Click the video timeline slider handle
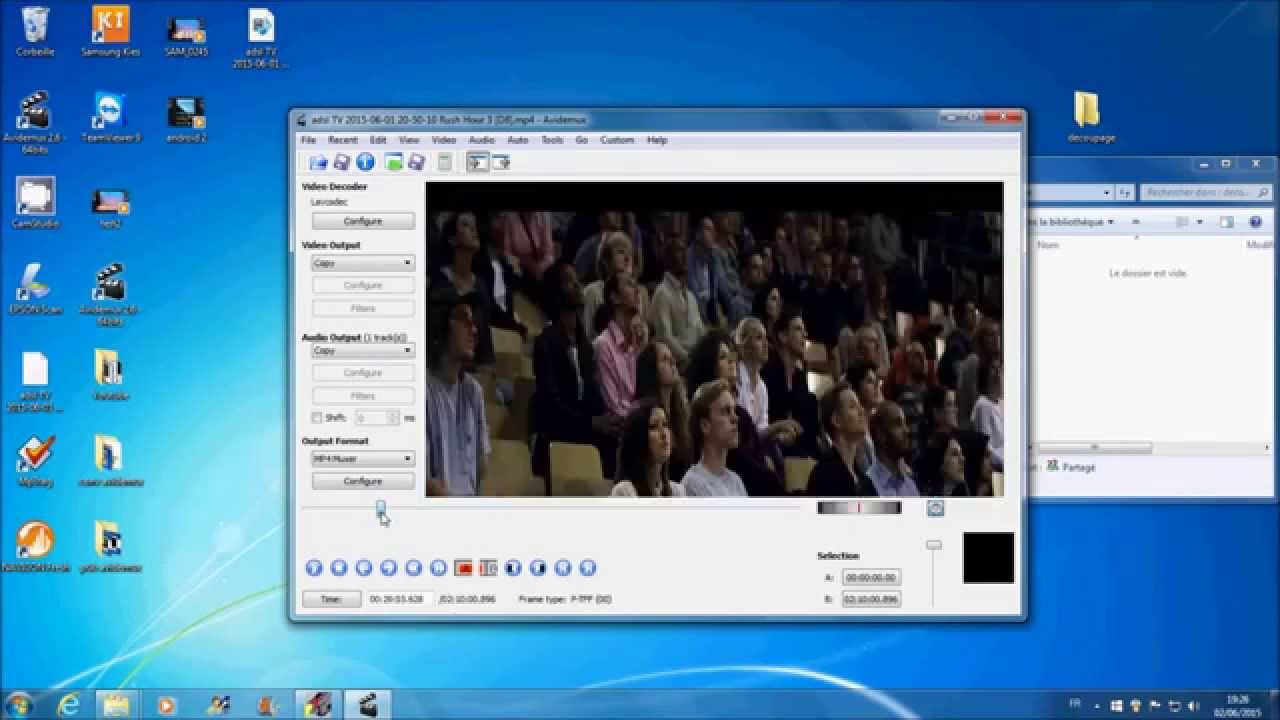Screen dimensions: 1280x720 point(381,508)
